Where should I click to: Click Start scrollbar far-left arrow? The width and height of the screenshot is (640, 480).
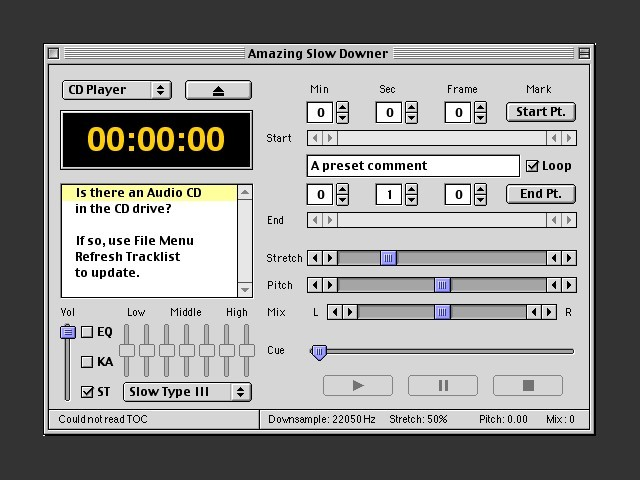(315, 138)
